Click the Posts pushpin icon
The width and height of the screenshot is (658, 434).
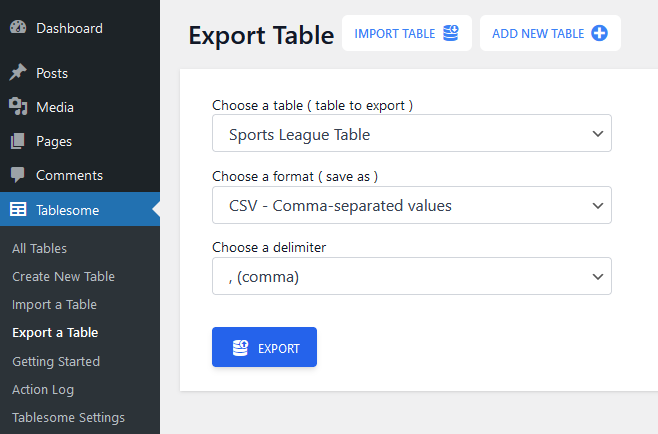coord(18,73)
